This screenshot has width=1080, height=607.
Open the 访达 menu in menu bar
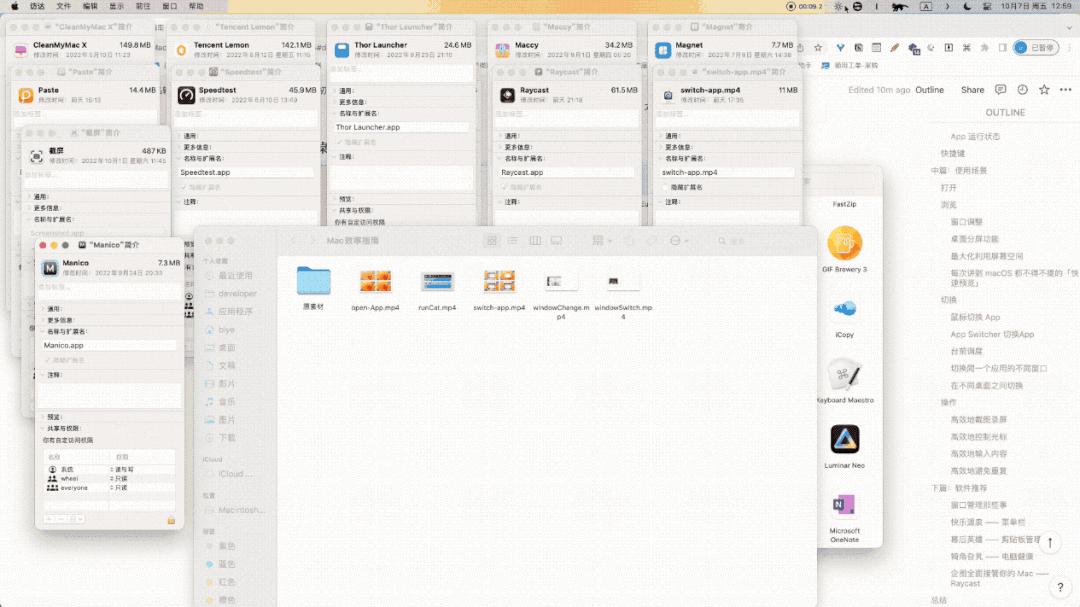pyautogui.click(x=37, y=6)
